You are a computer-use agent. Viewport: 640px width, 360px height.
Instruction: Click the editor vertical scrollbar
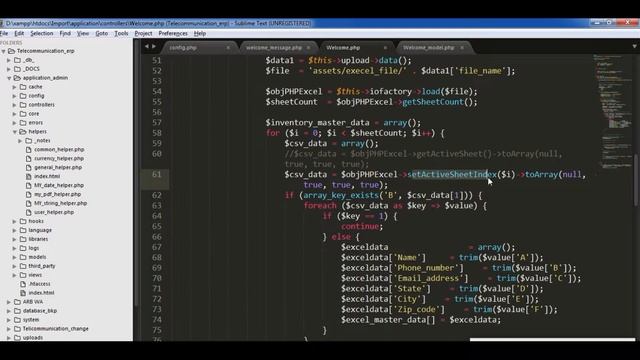[x=637, y=180]
